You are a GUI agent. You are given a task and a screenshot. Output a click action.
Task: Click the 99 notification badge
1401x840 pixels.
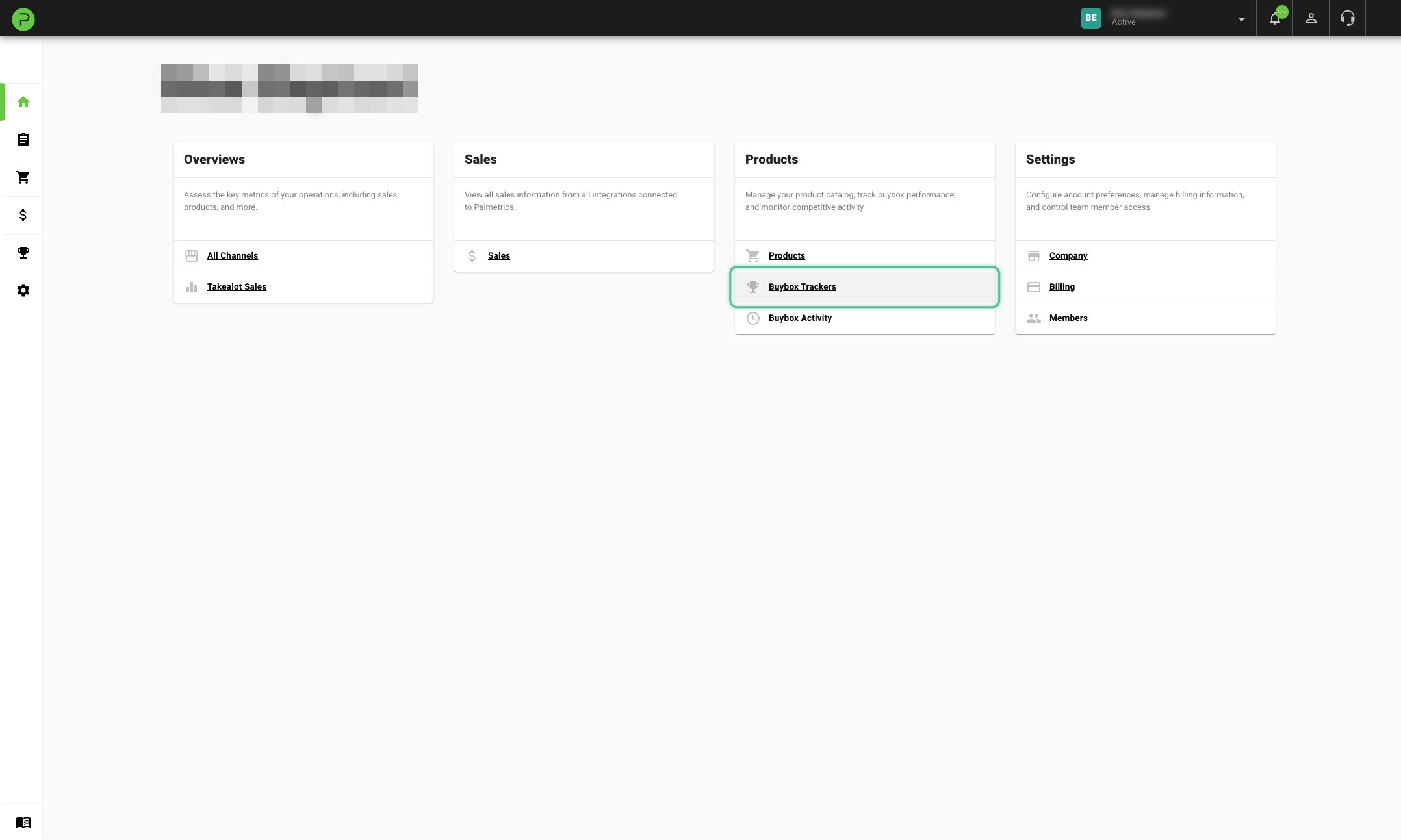pos(1281,12)
